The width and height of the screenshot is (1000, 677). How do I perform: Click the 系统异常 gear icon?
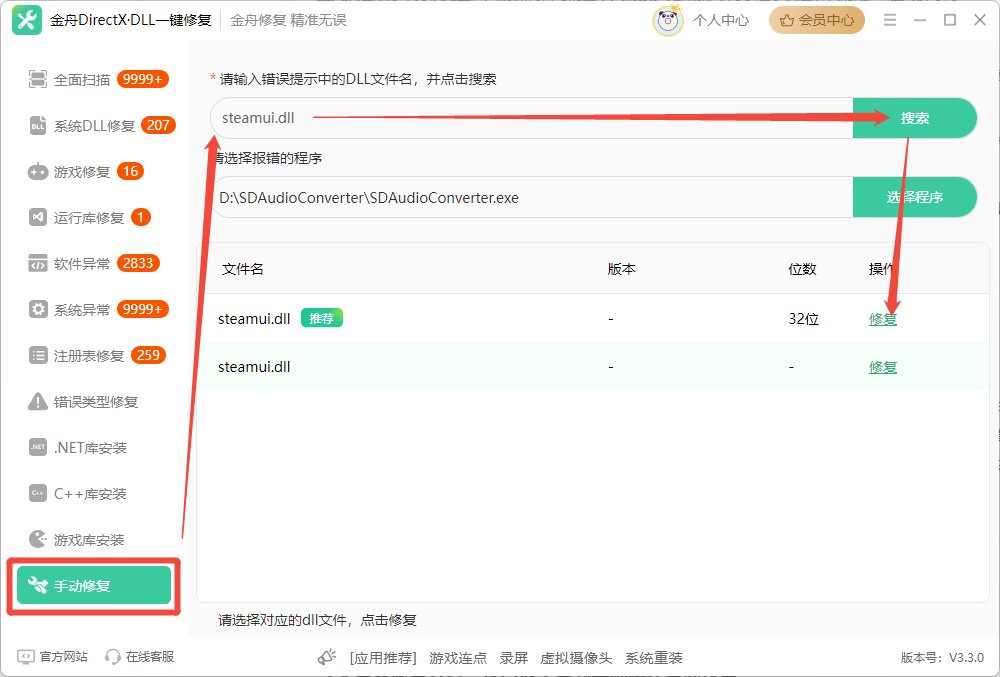point(38,309)
